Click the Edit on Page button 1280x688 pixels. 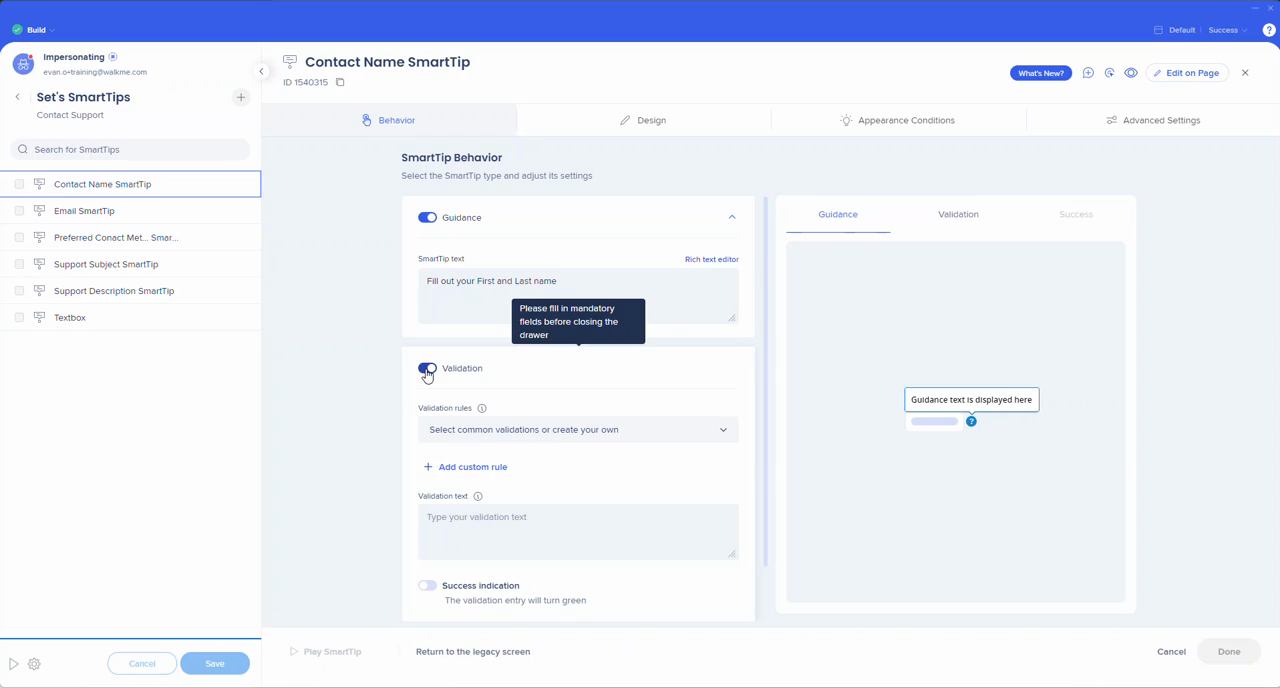click(1186, 73)
